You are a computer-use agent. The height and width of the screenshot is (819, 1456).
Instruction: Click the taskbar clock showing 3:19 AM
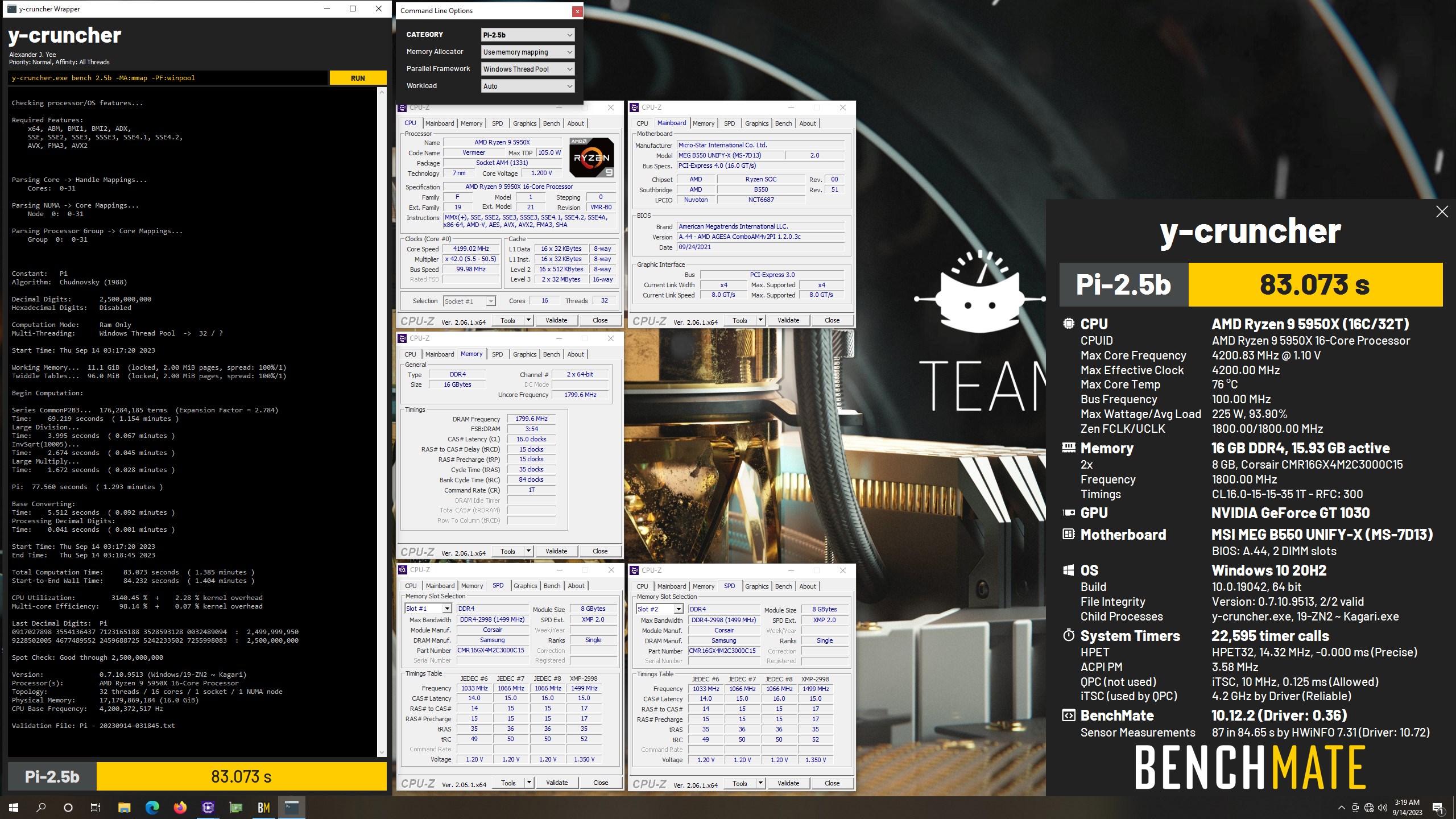click(x=1407, y=808)
